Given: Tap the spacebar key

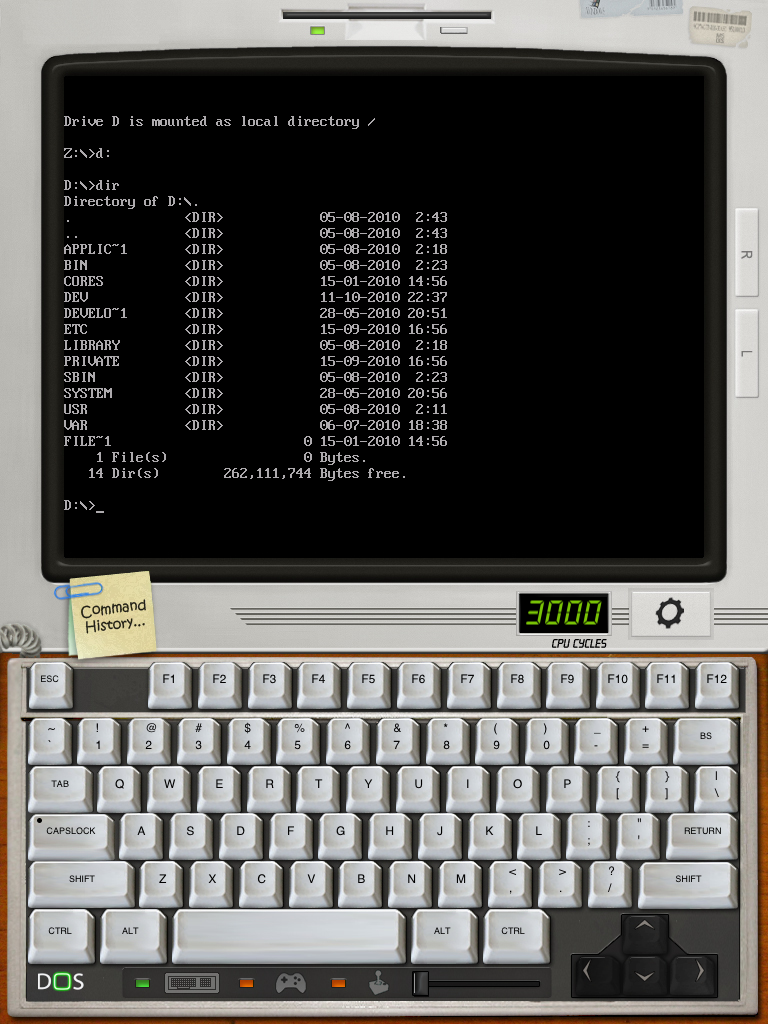Looking at the screenshot, I should [x=289, y=935].
